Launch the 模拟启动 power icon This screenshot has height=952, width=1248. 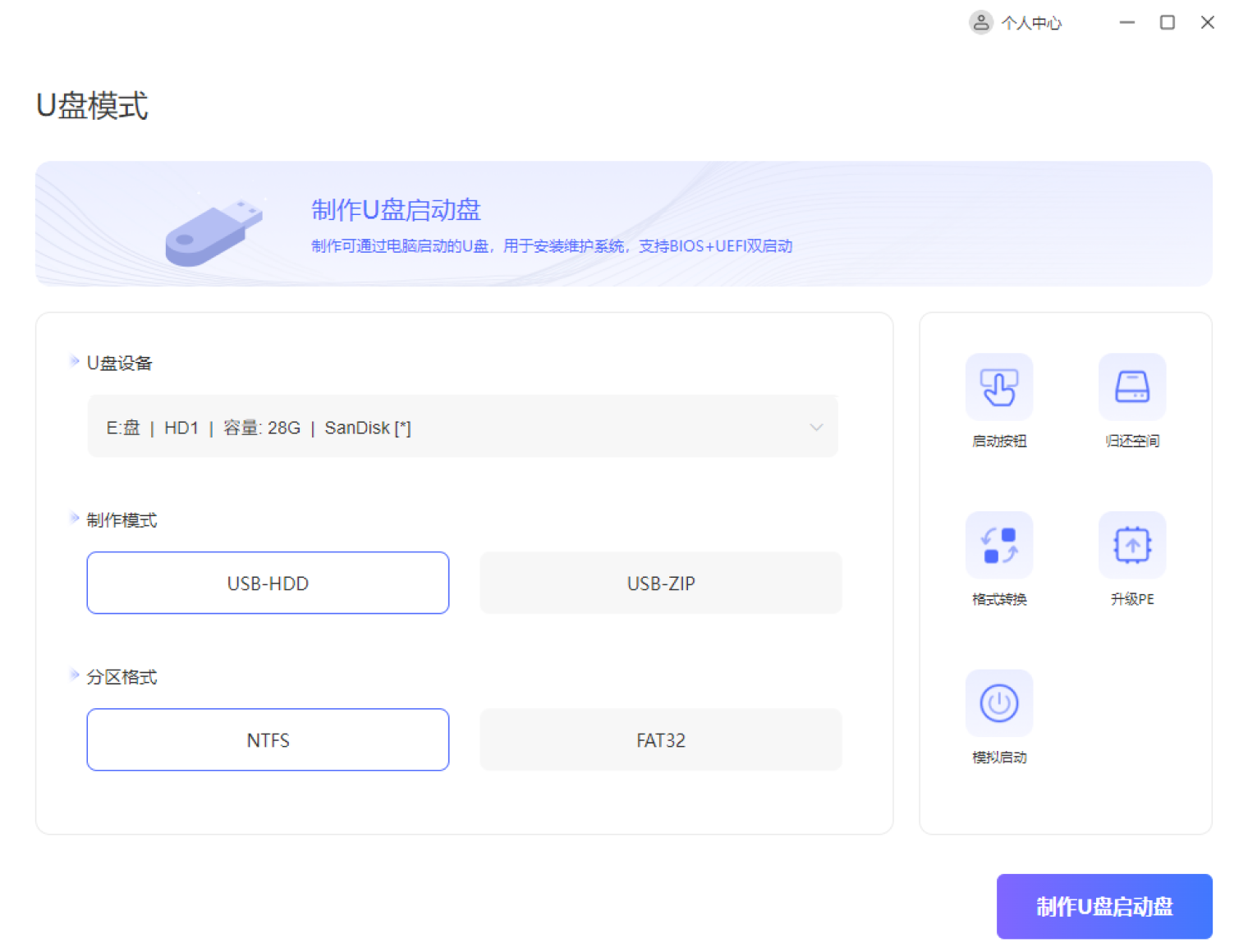[x=998, y=703]
